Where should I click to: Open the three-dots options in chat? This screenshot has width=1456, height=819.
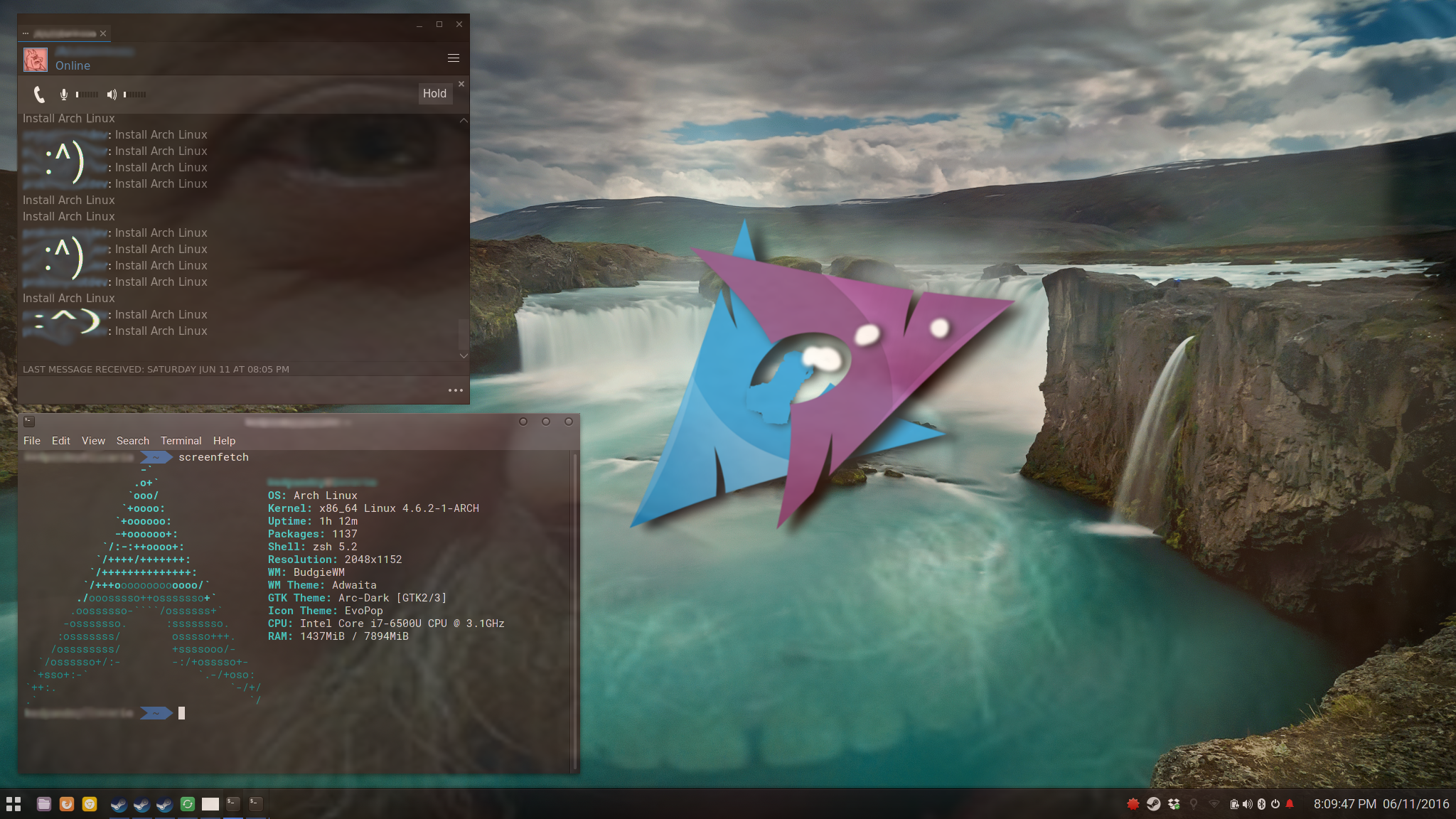(x=456, y=390)
